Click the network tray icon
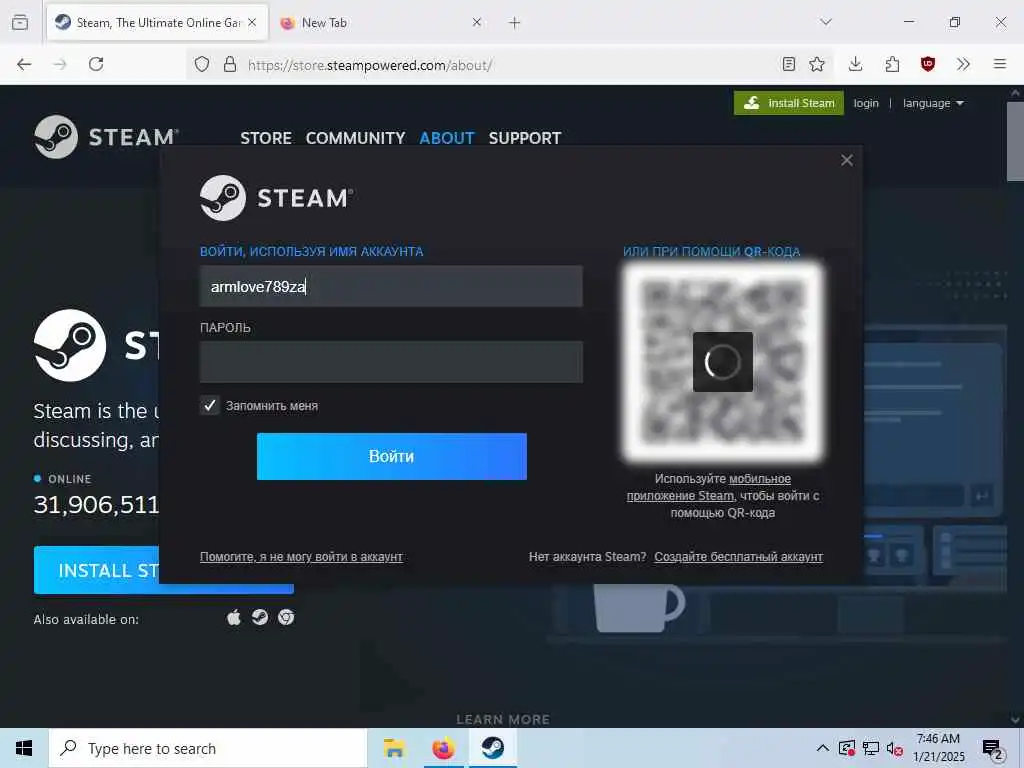1024x768 pixels. pyautogui.click(x=871, y=749)
